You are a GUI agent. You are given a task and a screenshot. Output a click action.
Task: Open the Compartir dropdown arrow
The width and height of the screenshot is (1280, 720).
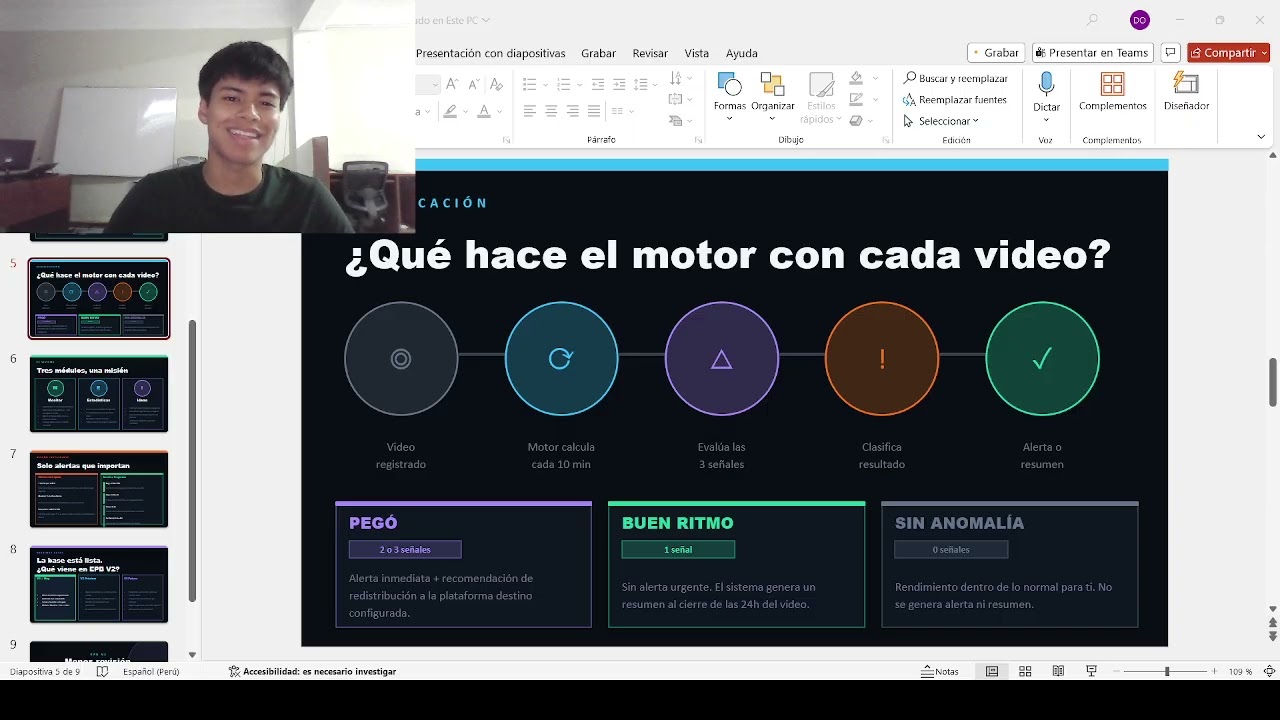(1264, 53)
